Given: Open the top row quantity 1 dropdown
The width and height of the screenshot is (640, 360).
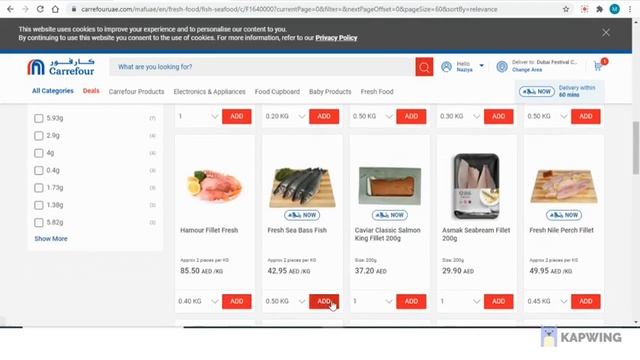Looking at the screenshot, I should pyautogui.click(x=198, y=116).
